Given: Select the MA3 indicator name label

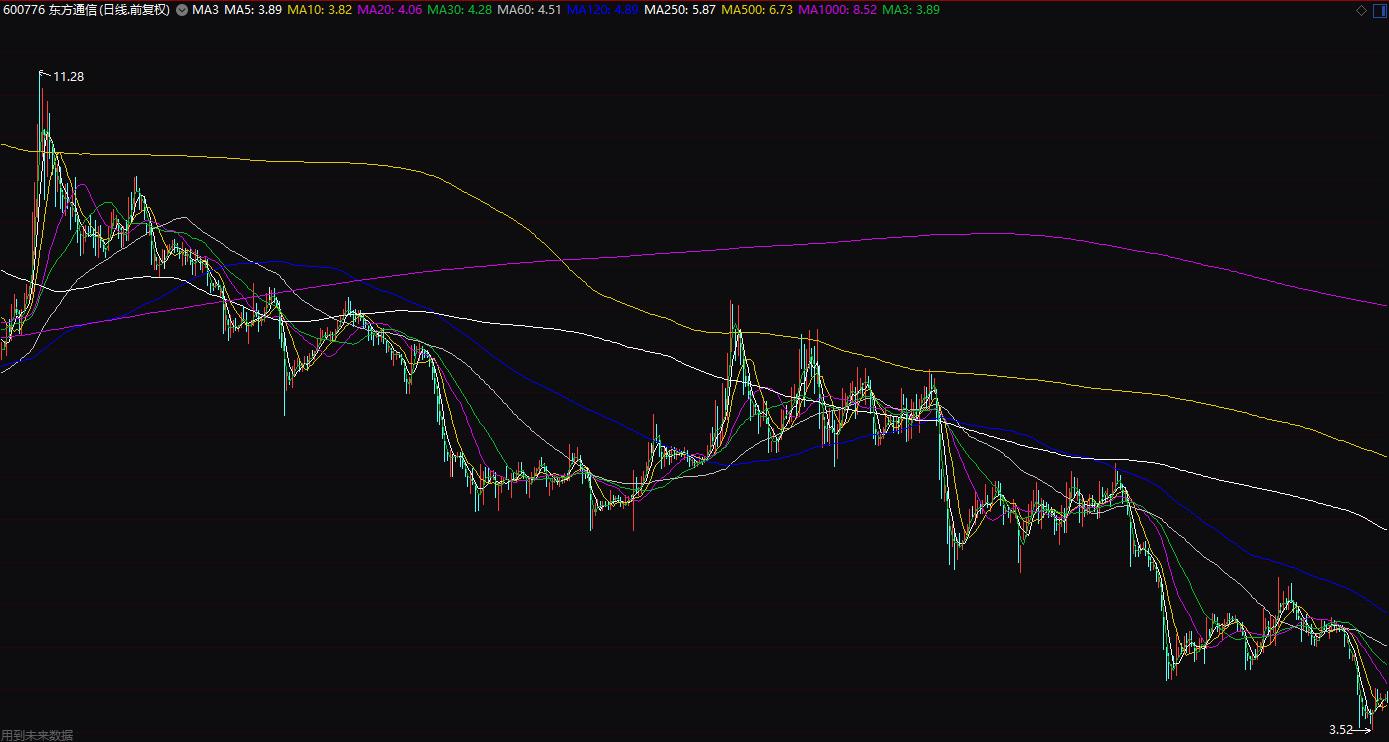Looking at the screenshot, I should click(x=205, y=10).
